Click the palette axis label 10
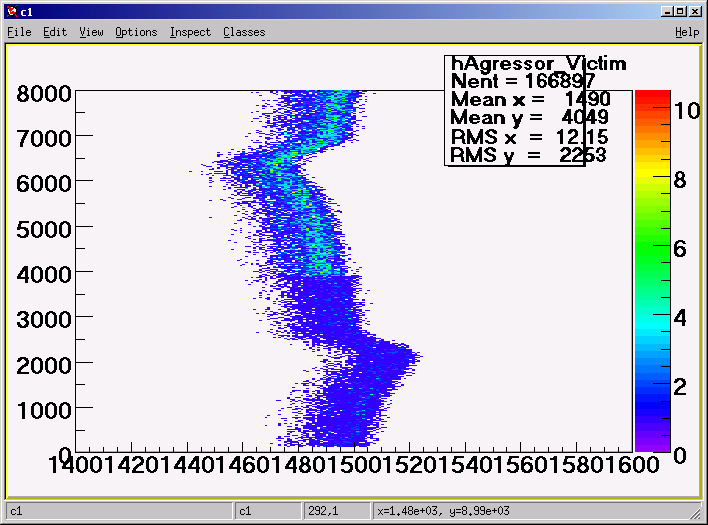The image size is (708, 525). point(687,111)
